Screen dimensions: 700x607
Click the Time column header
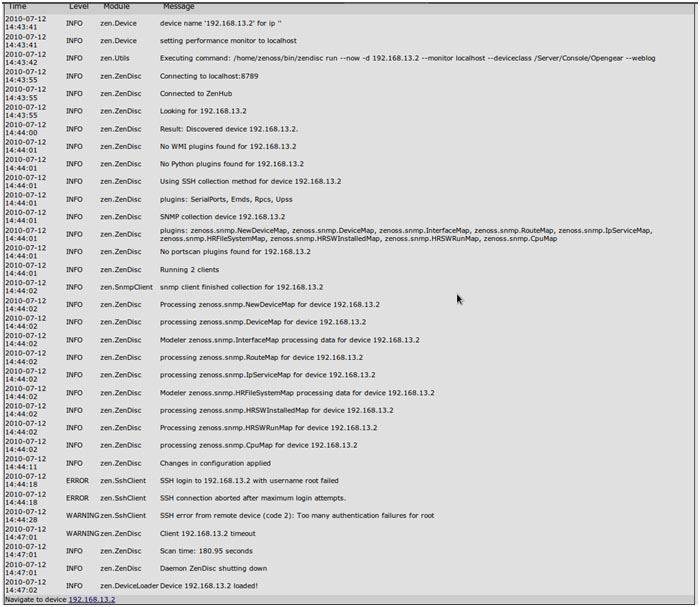coord(17,6)
